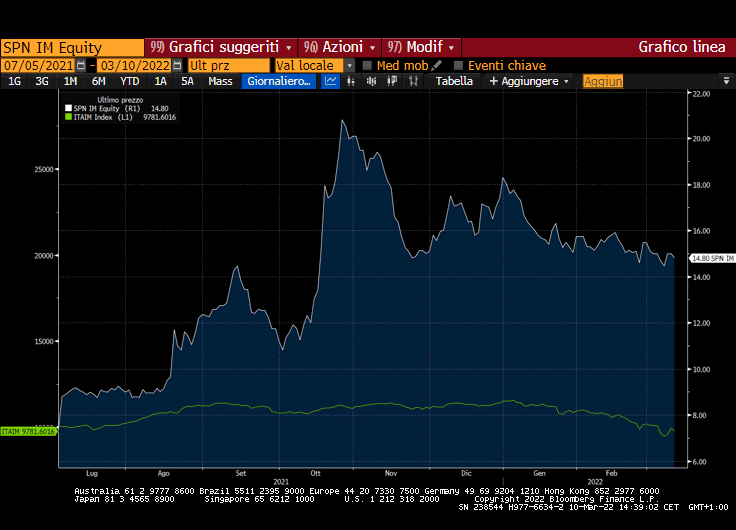
Task: Click the SPN IM Equity ticker field
Action: click(x=72, y=47)
